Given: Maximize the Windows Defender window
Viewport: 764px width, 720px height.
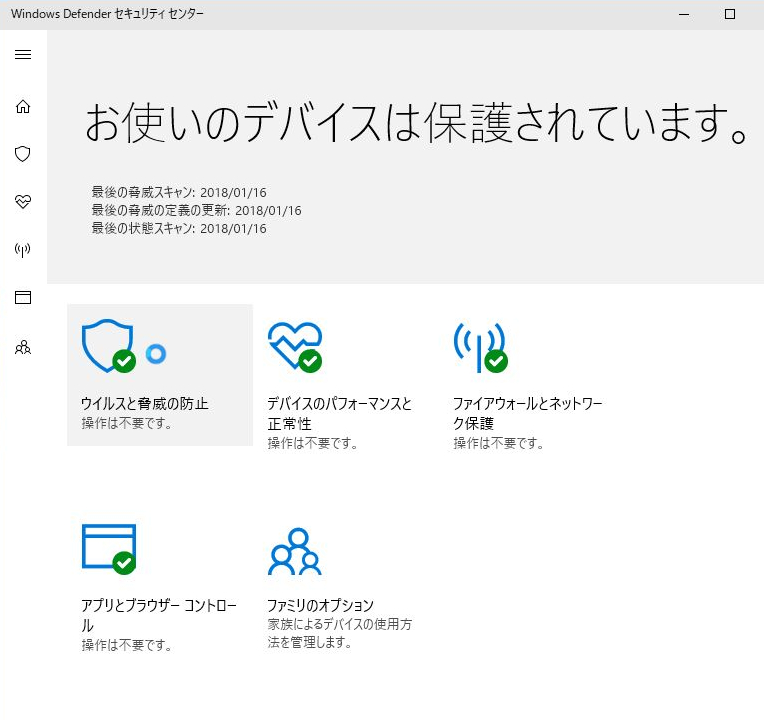Looking at the screenshot, I should [x=730, y=14].
